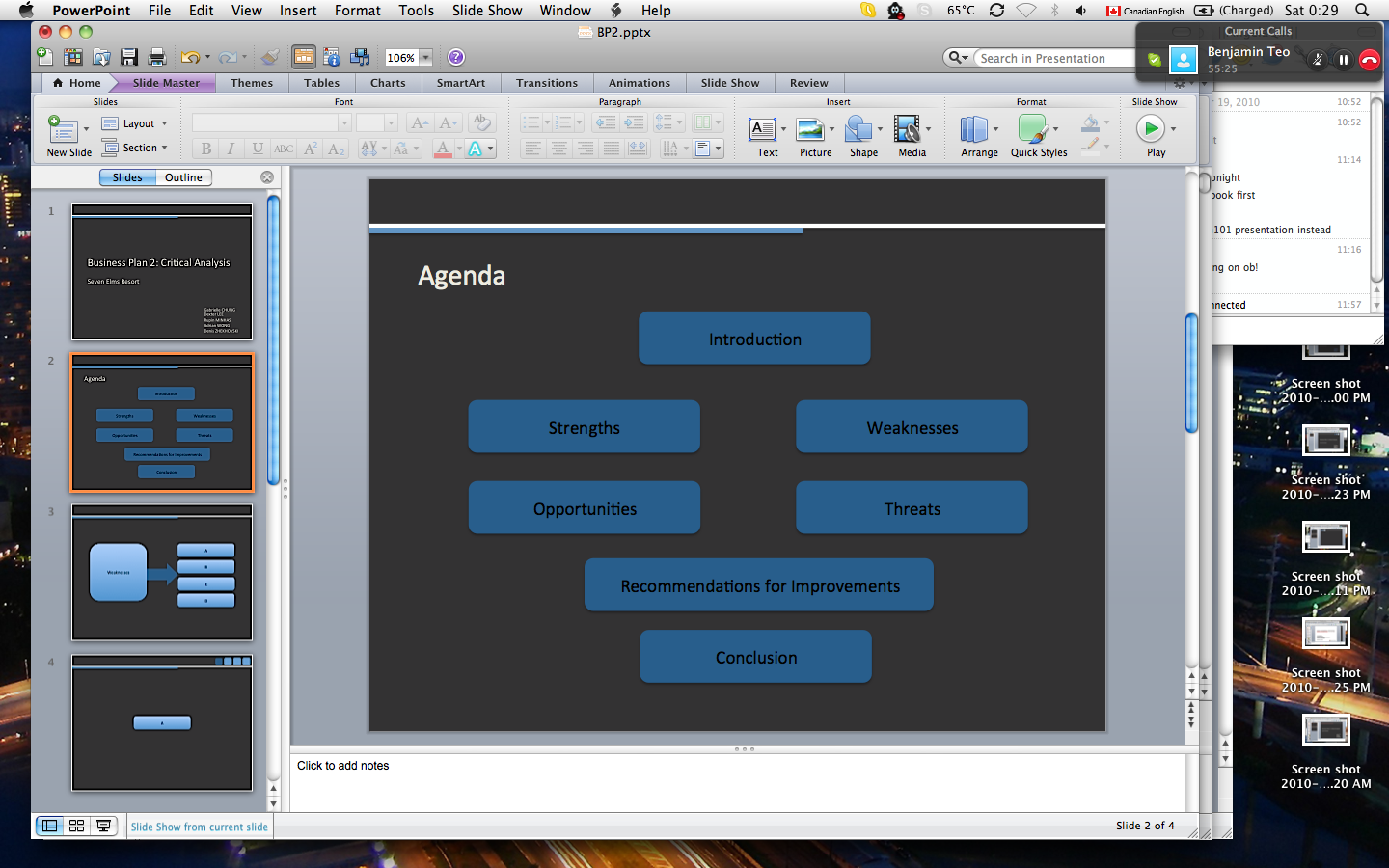Switch to slide sorter view
The height and width of the screenshot is (868, 1389).
76,826
